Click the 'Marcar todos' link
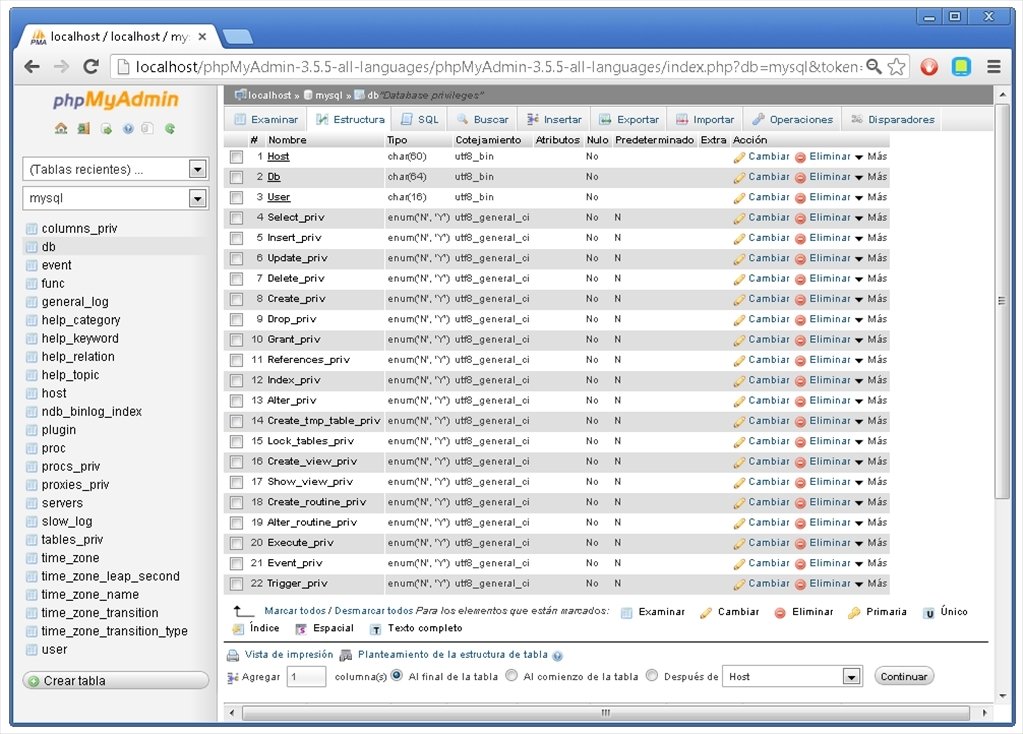Screen dimensions: 1023x734 294,611
